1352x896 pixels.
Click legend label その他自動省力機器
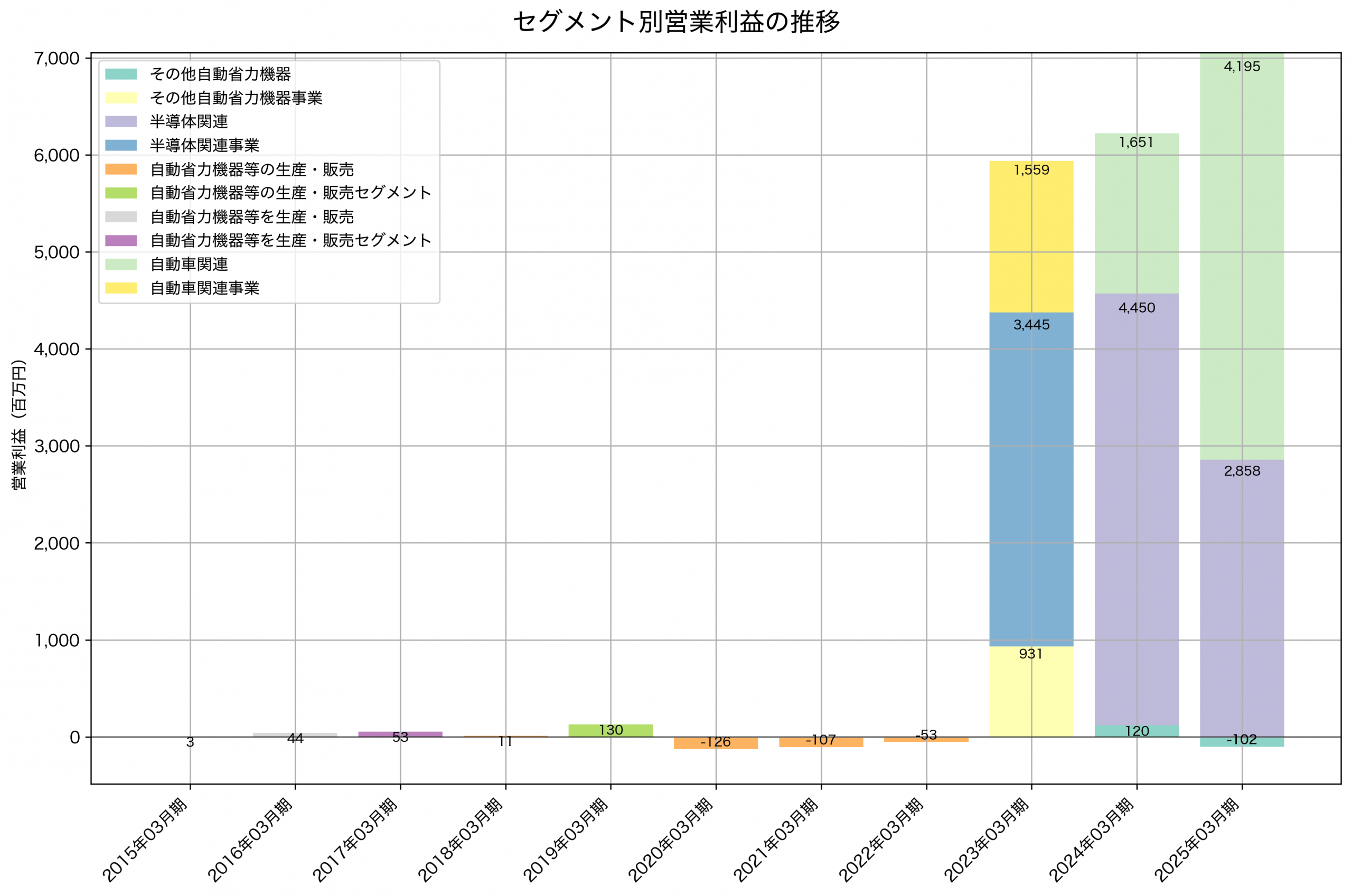click(x=221, y=74)
